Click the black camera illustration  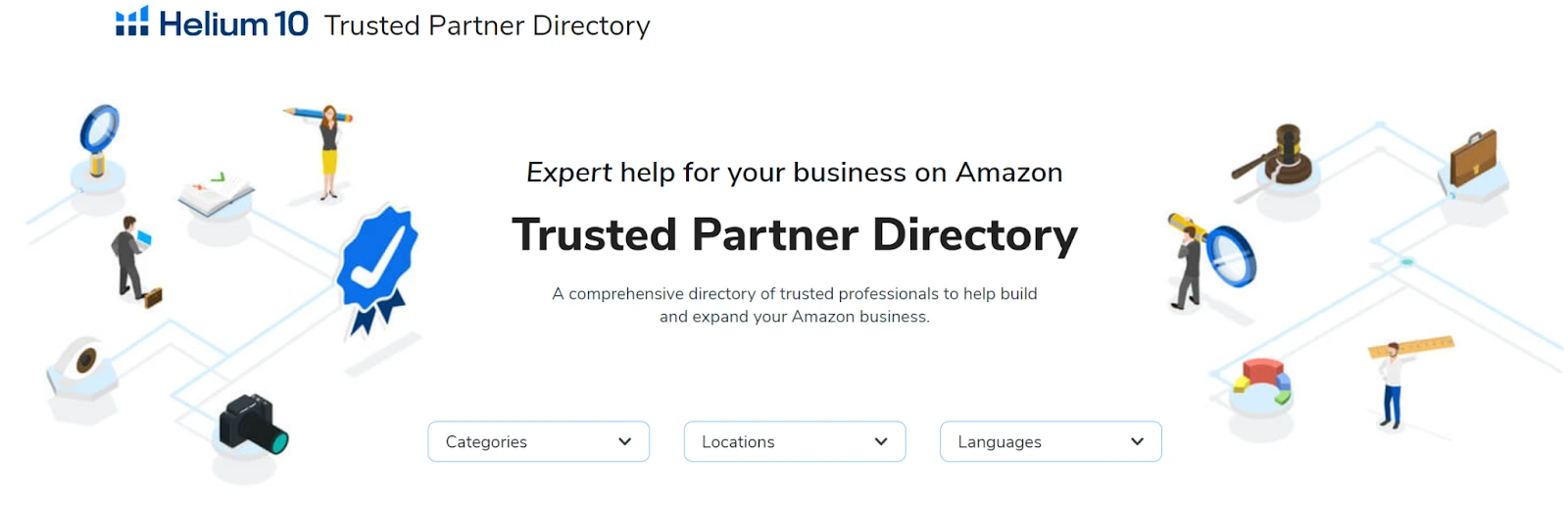point(252,425)
